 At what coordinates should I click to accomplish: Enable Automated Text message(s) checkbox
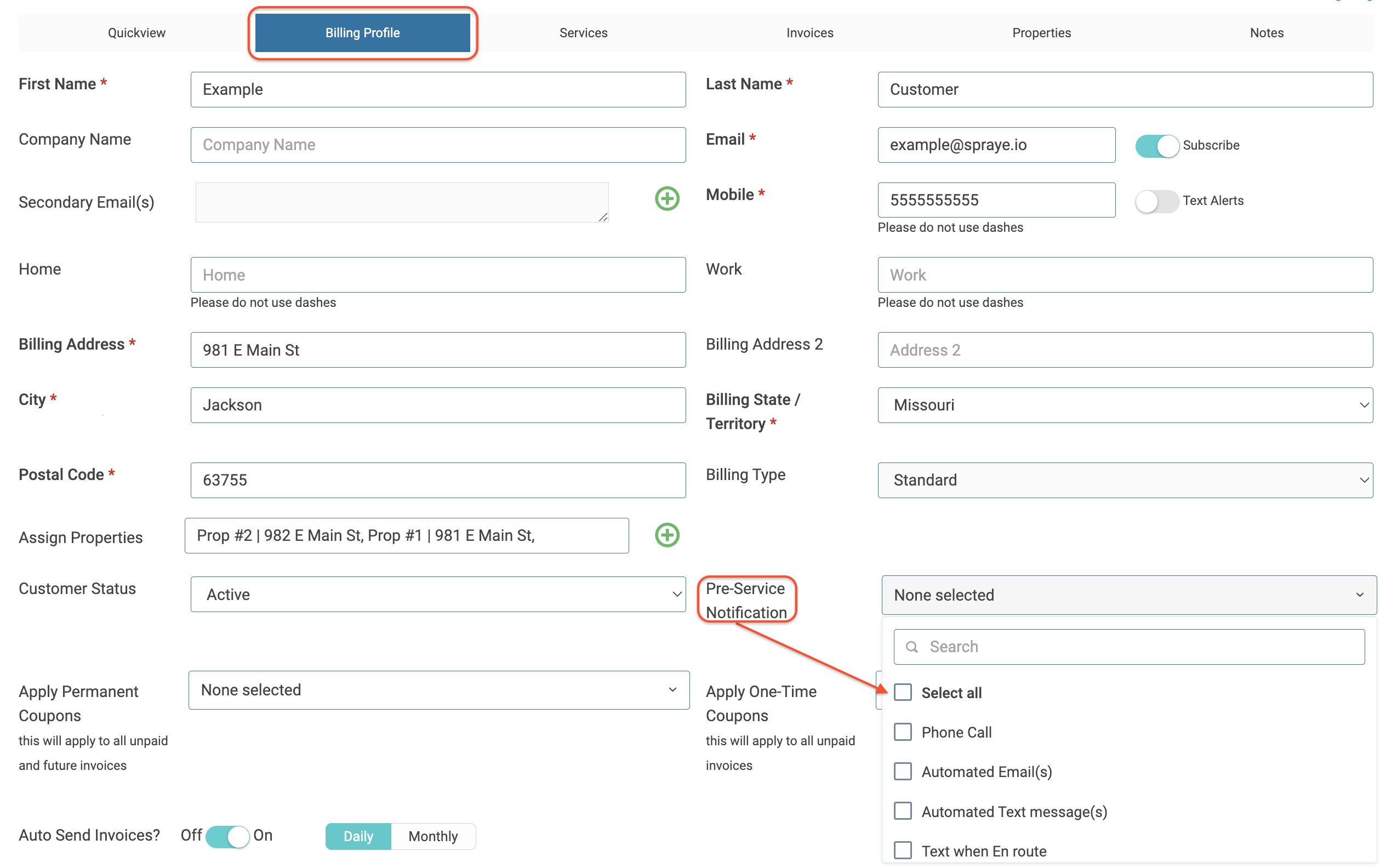pyautogui.click(x=903, y=811)
